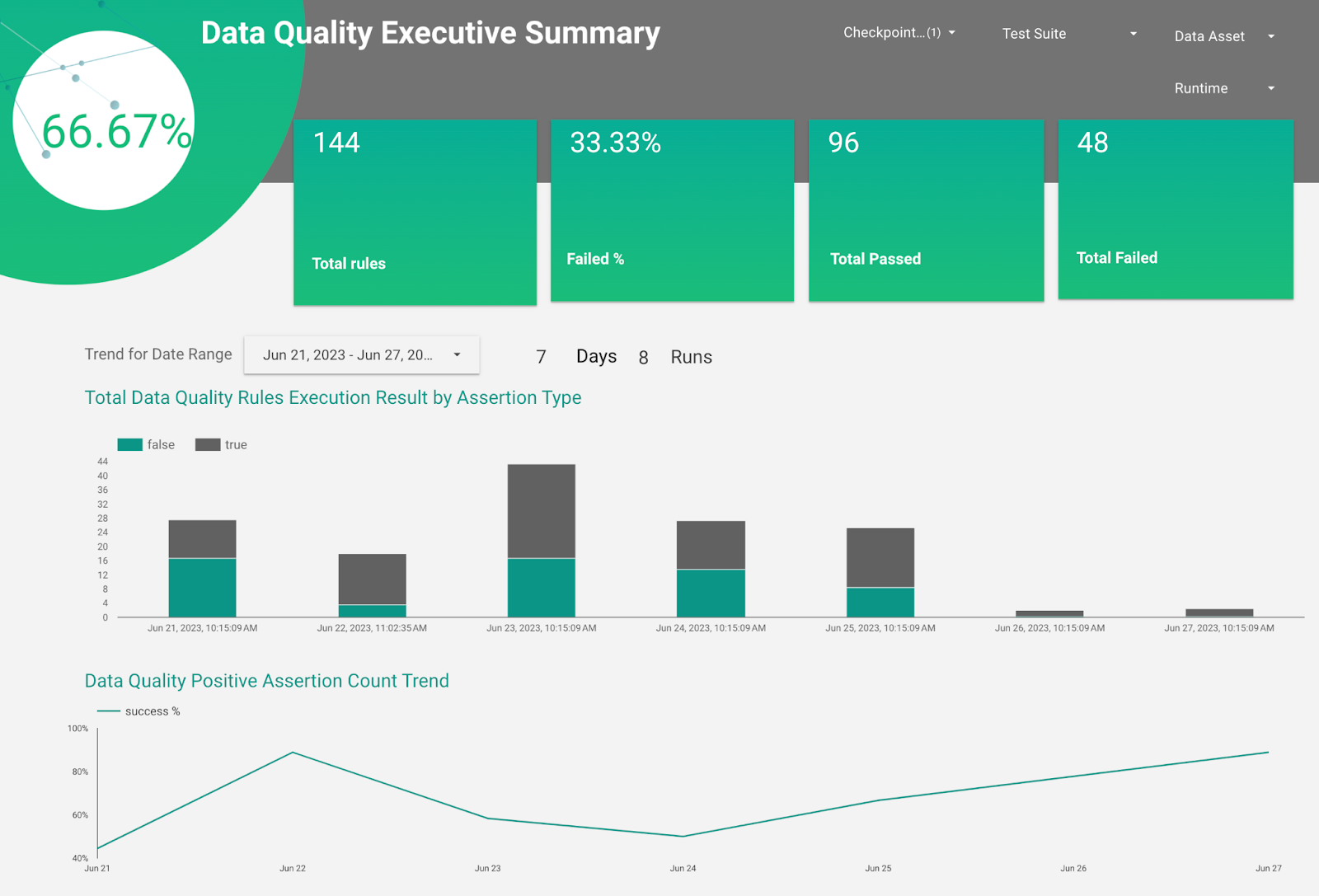Click the Trend for Date Range label
Screen dimensions: 1319x896
point(158,354)
